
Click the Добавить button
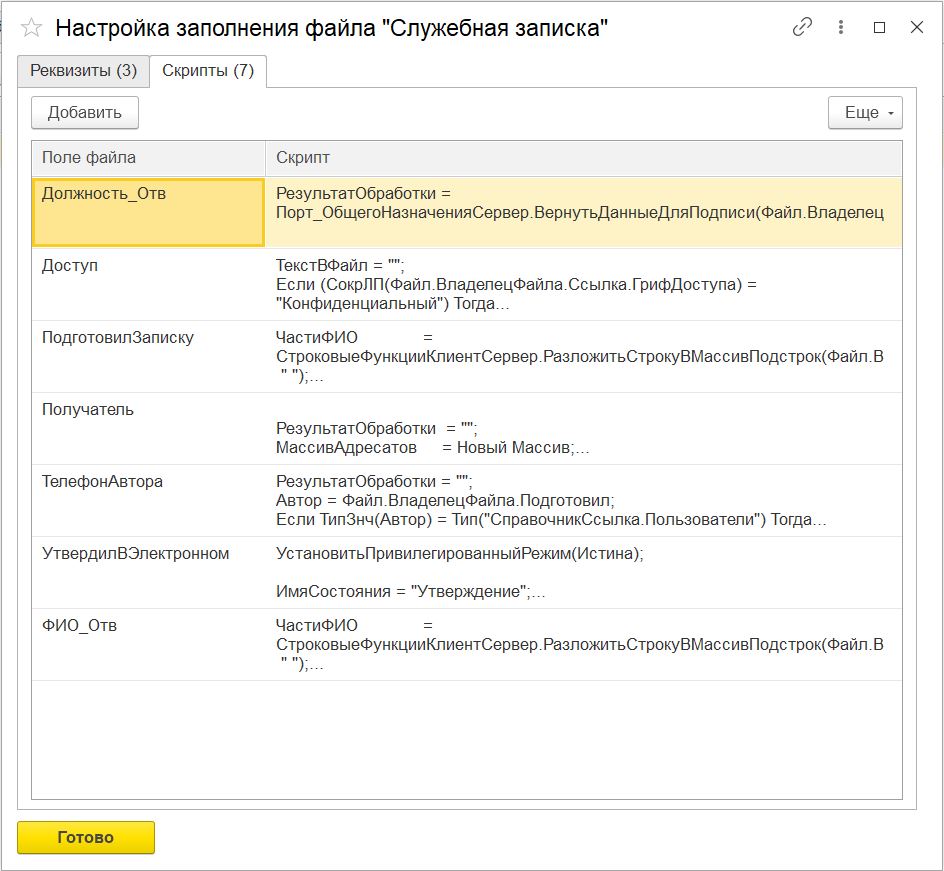pyautogui.click(x=85, y=113)
